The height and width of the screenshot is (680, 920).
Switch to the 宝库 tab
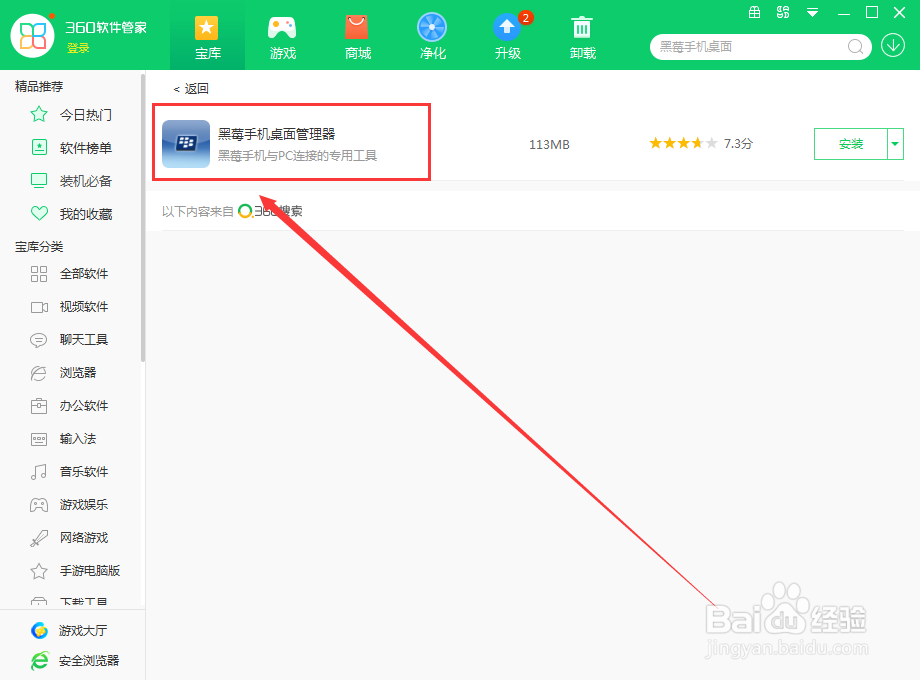tap(207, 35)
